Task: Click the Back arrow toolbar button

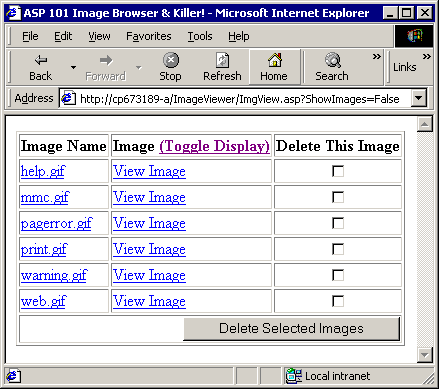Action: [x=41, y=67]
